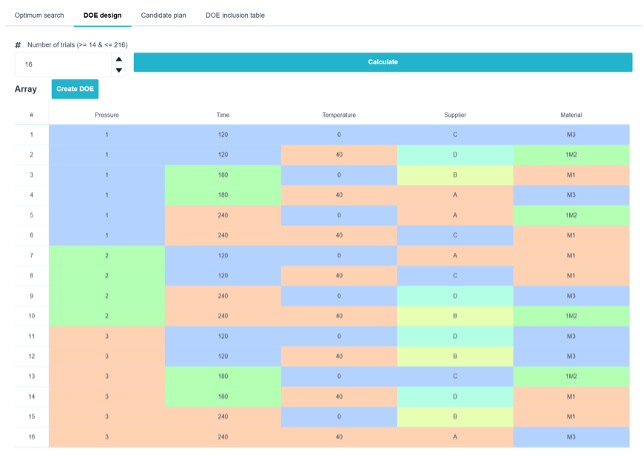
Task: Click the Material column header
Action: point(571,115)
